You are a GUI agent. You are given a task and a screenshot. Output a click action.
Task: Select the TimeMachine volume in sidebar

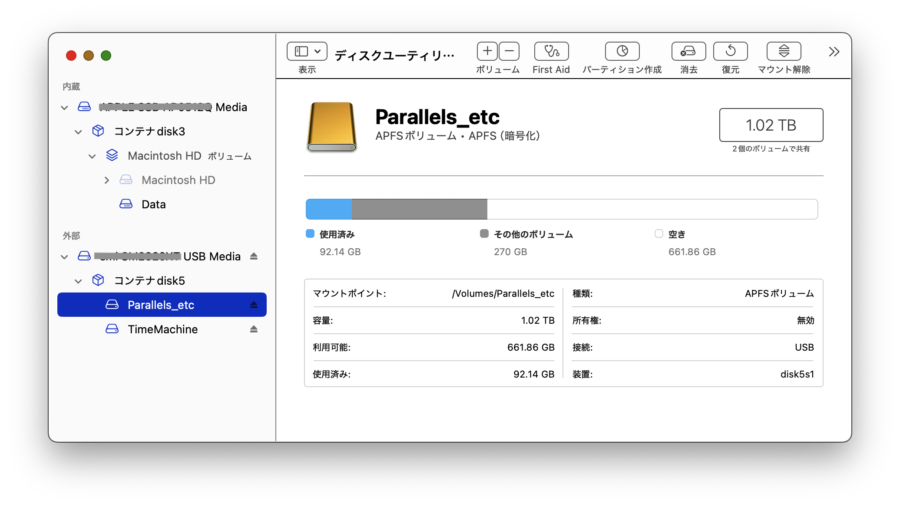(162, 329)
